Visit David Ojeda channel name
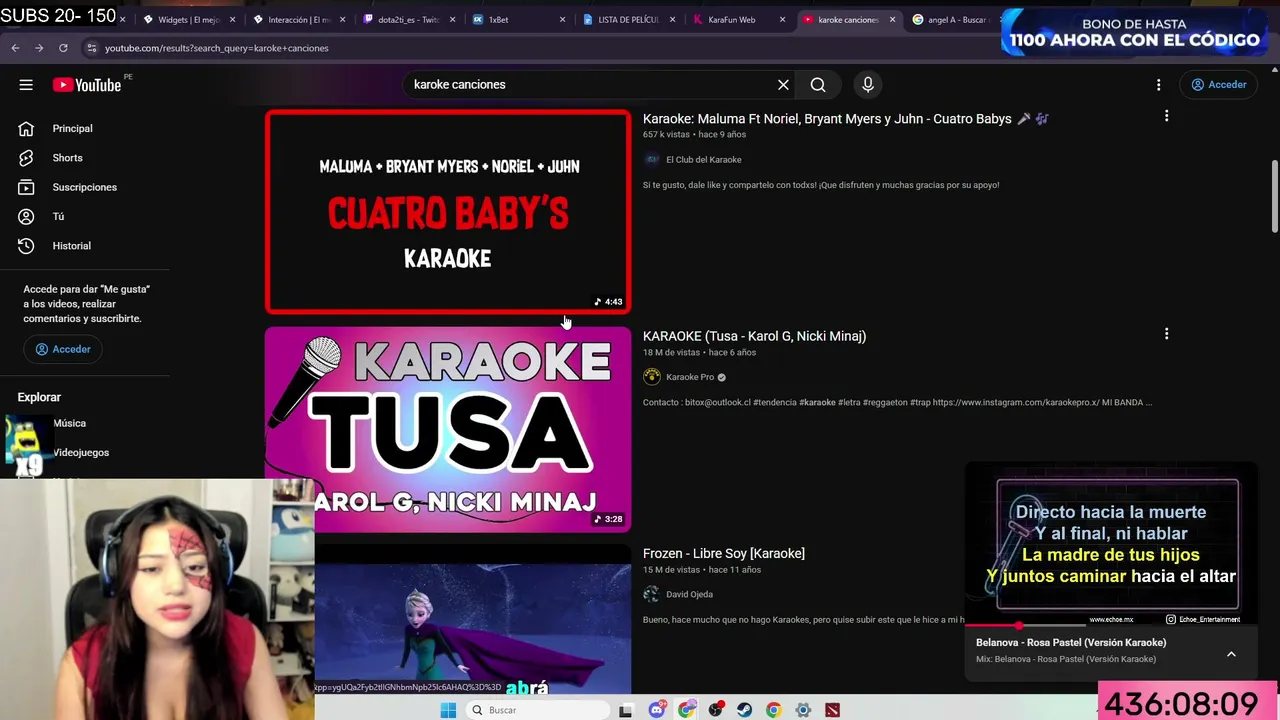The height and width of the screenshot is (720, 1280). tap(689, 594)
